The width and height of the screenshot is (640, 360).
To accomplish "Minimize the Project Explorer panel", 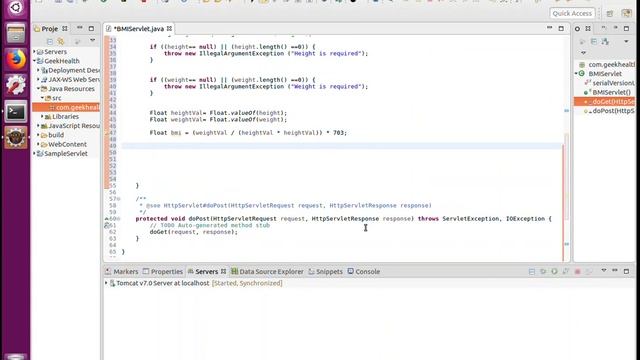I will click(80, 28).
